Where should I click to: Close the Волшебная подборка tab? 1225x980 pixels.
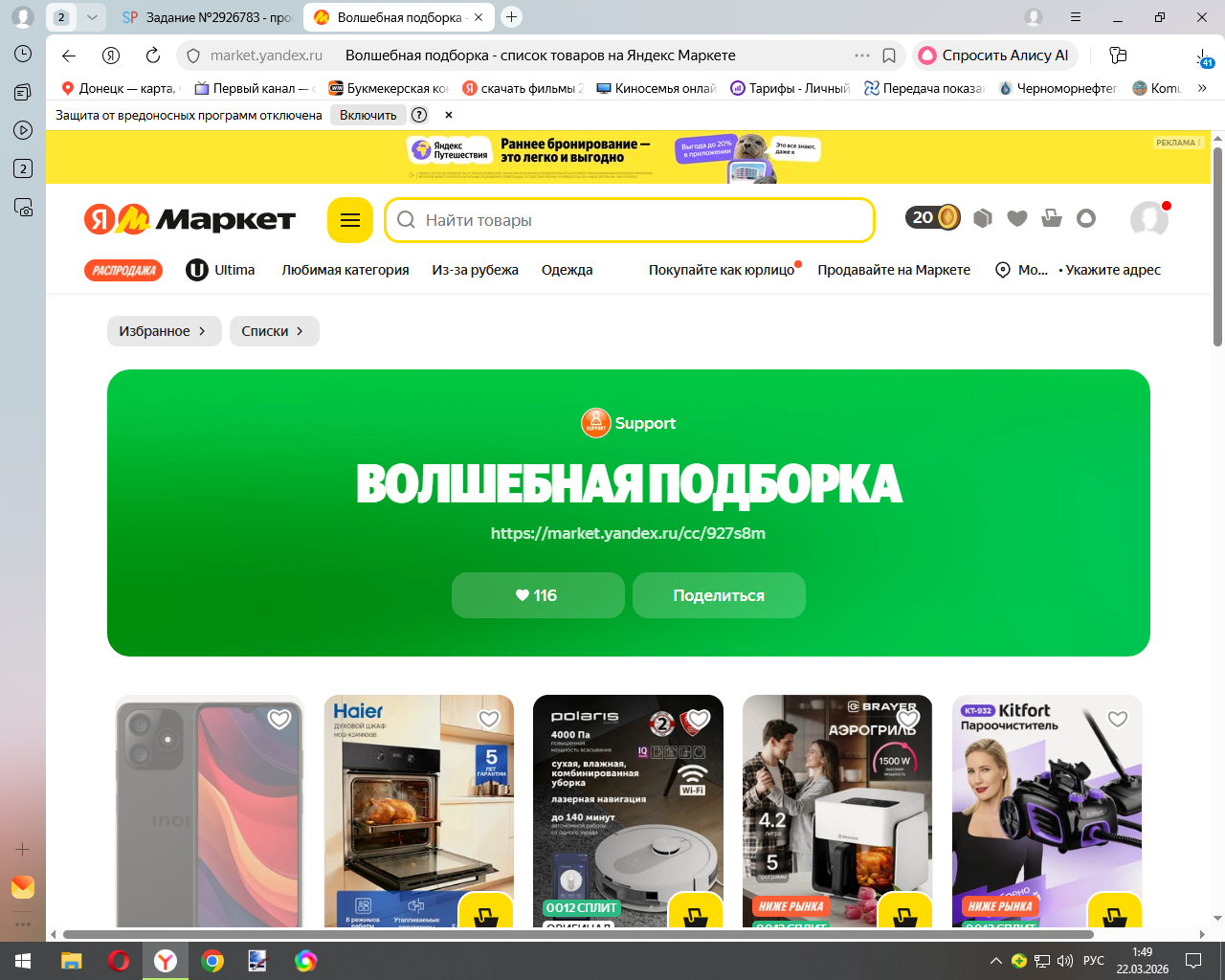479,17
